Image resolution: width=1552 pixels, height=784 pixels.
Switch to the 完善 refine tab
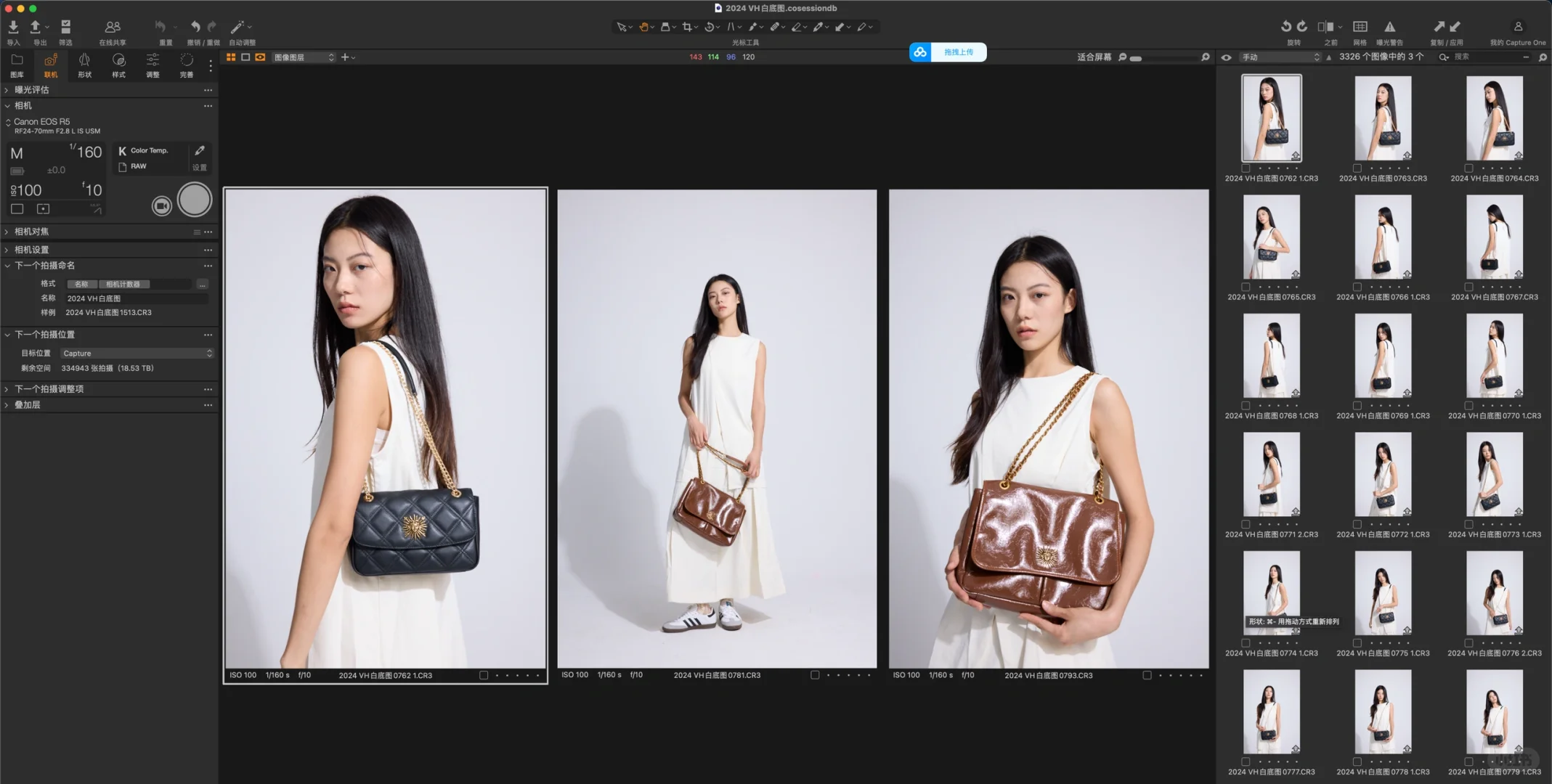(187, 65)
